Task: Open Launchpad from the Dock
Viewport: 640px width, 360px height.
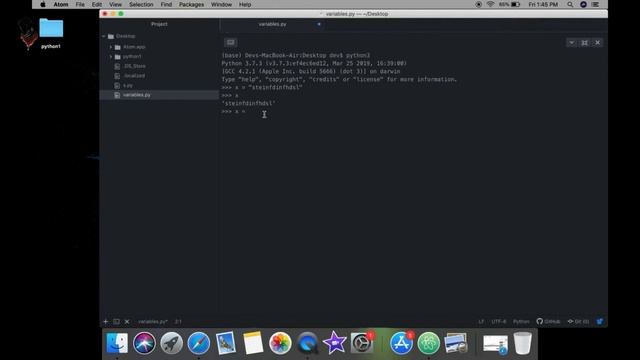Action: click(x=171, y=343)
